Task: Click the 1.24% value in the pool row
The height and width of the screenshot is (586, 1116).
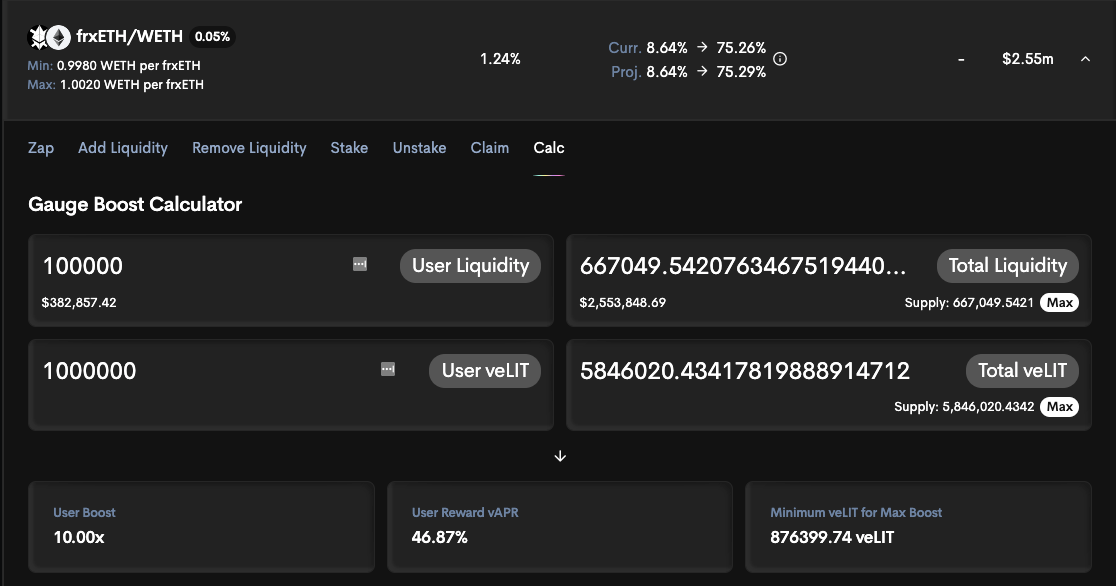Action: 500,59
